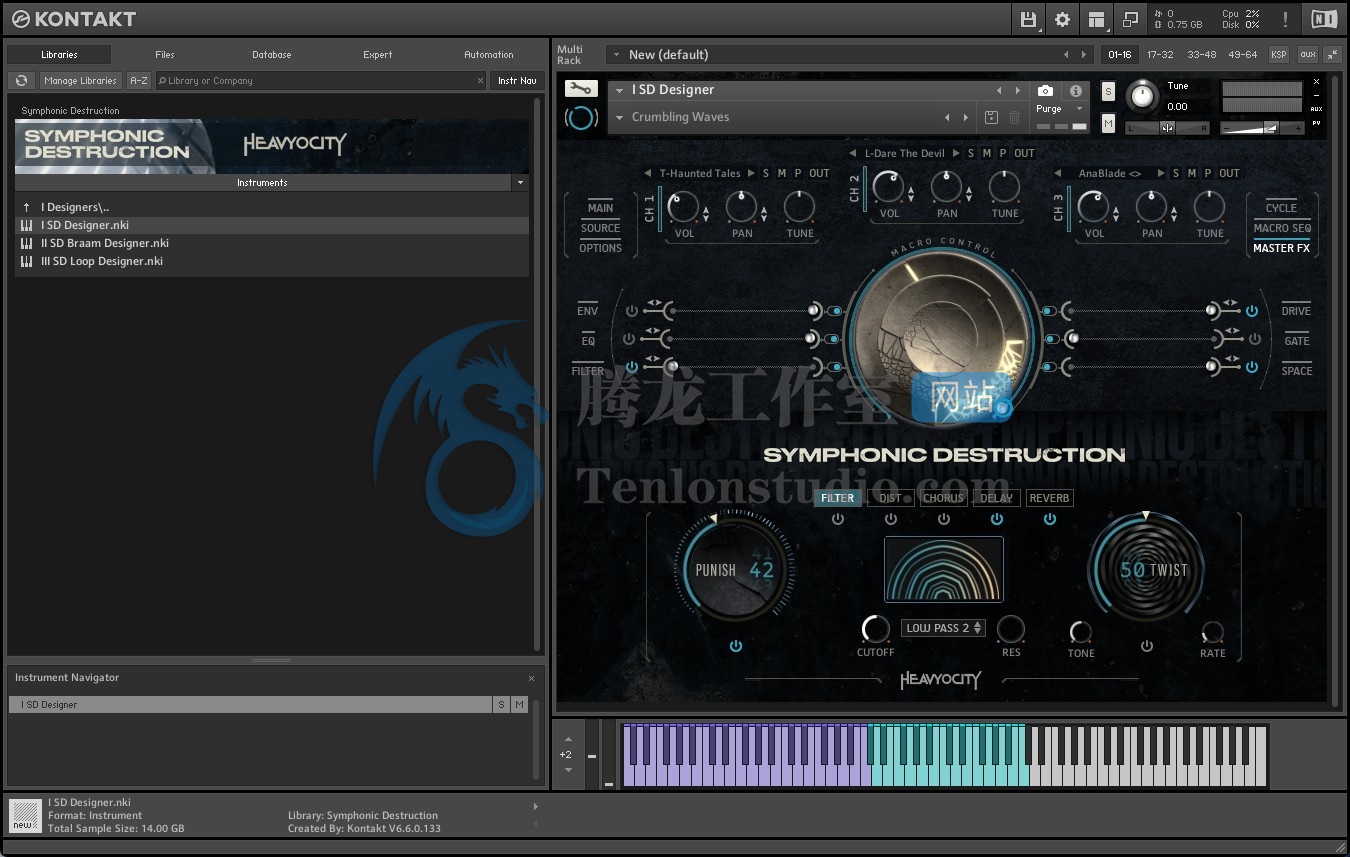Click the A-Z sort button
This screenshot has width=1350, height=857.
point(139,81)
